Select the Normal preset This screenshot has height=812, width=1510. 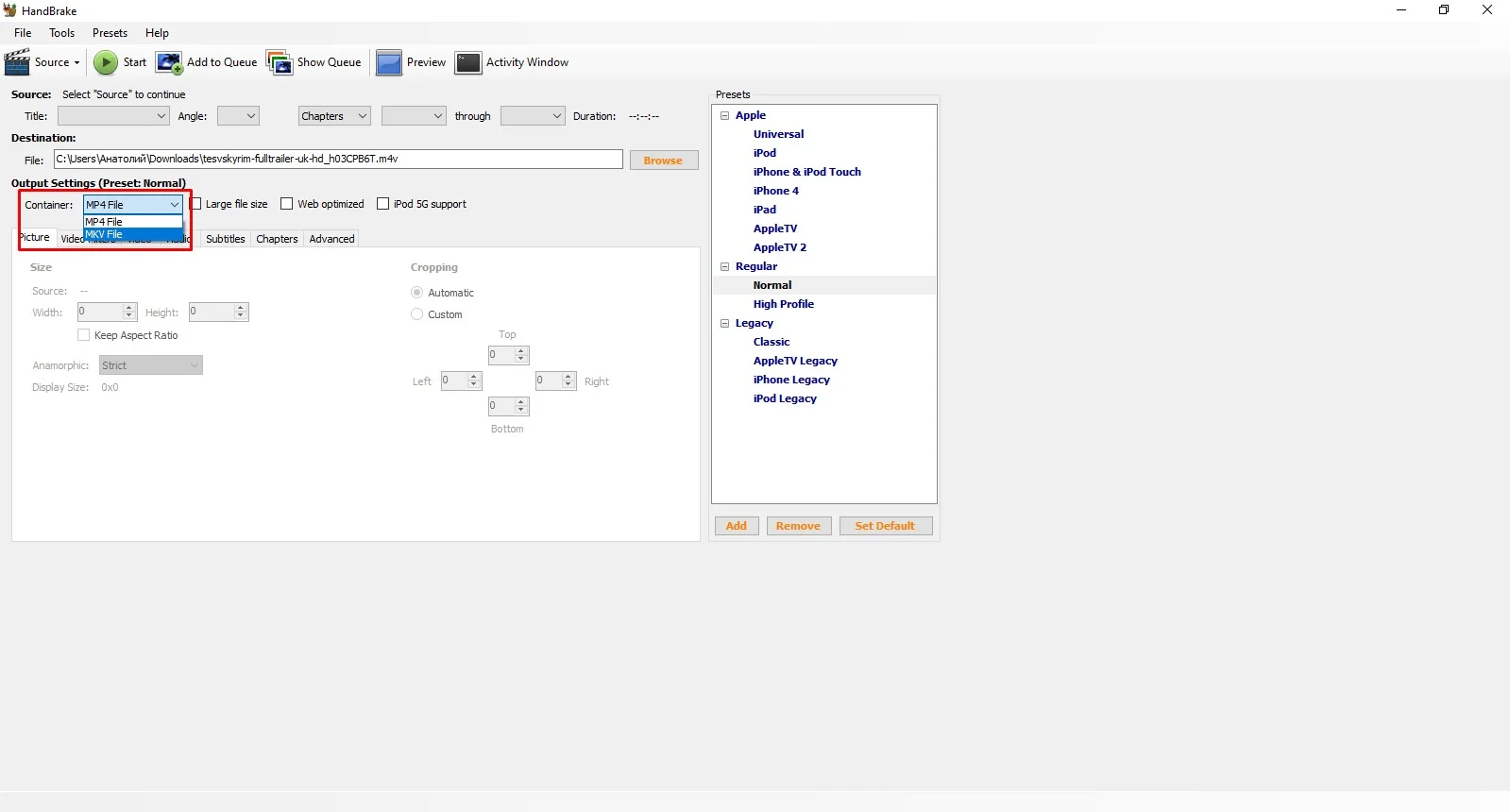(x=772, y=285)
